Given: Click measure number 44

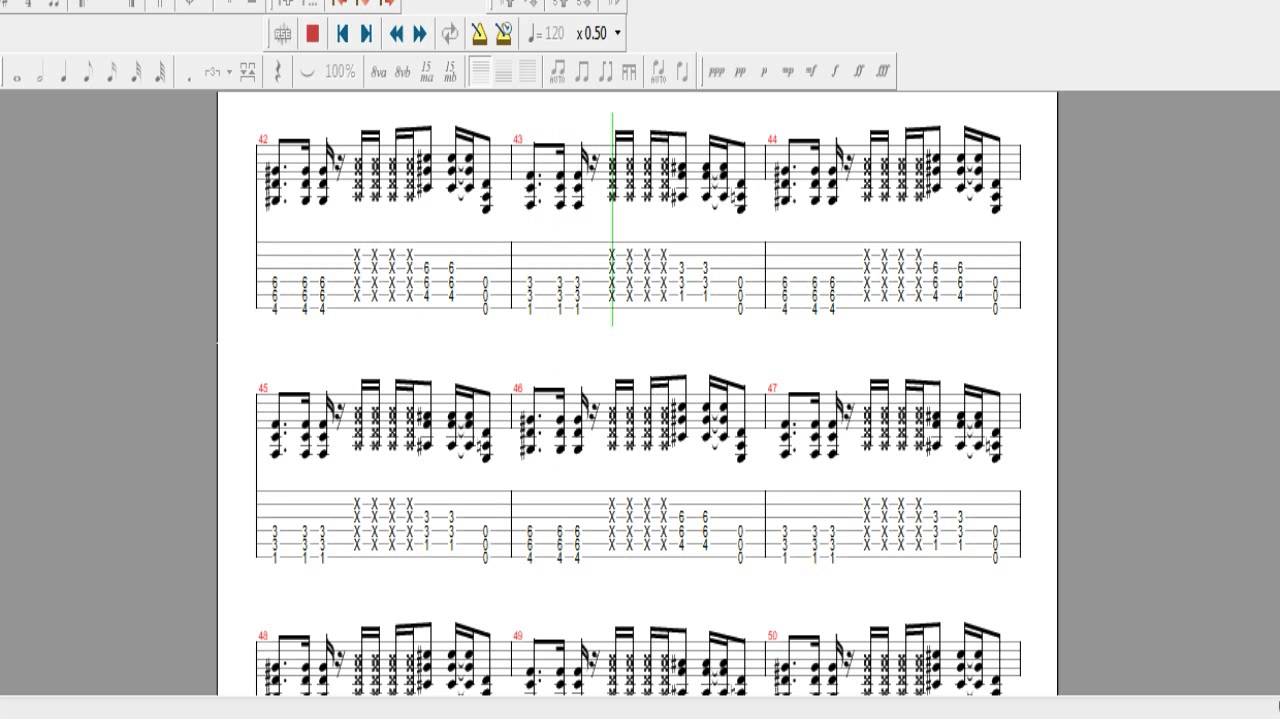Looking at the screenshot, I should [x=772, y=140].
